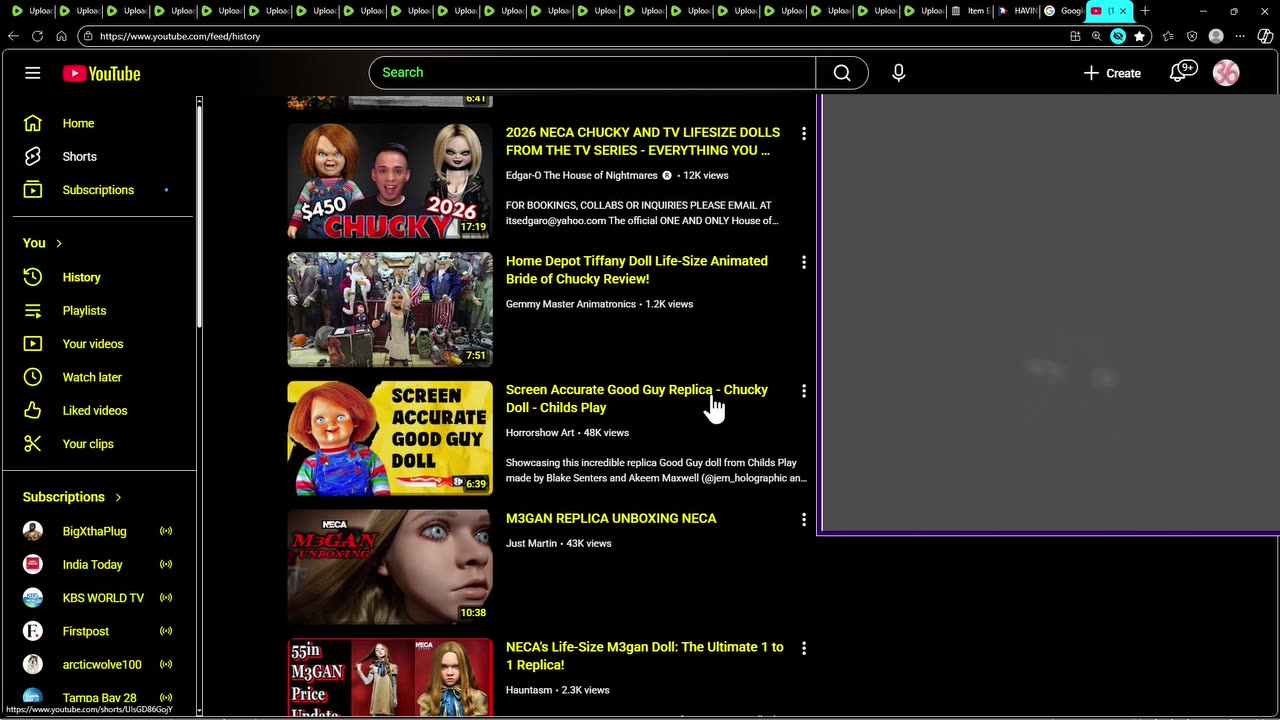The width and height of the screenshot is (1280, 720).
Task: Open the browser profile icon
Action: coord(1216,36)
